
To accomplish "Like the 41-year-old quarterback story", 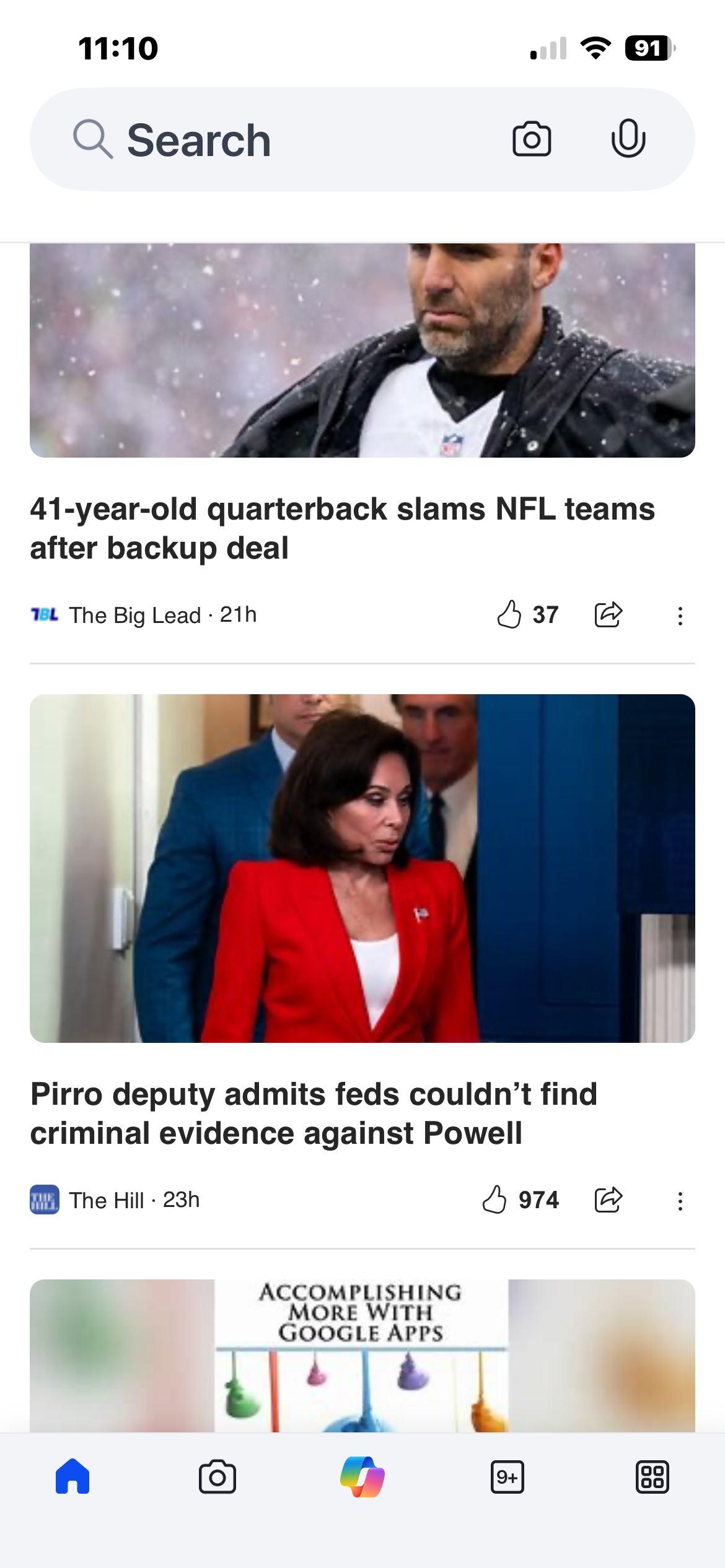I will click(x=509, y=615).
